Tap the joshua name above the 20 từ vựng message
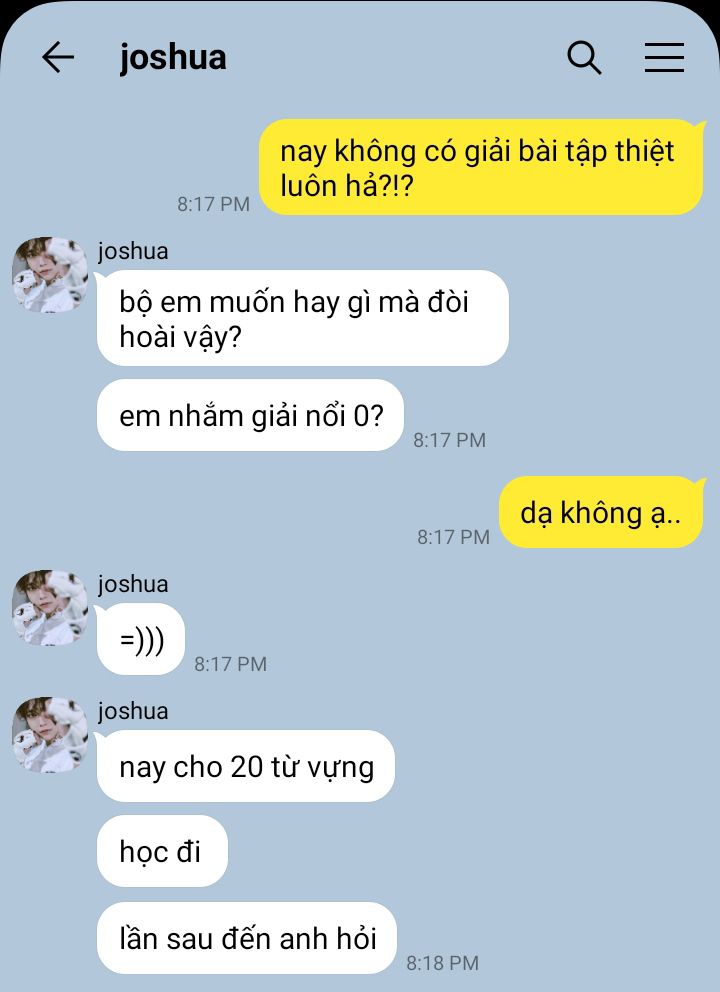 (133, 712)
